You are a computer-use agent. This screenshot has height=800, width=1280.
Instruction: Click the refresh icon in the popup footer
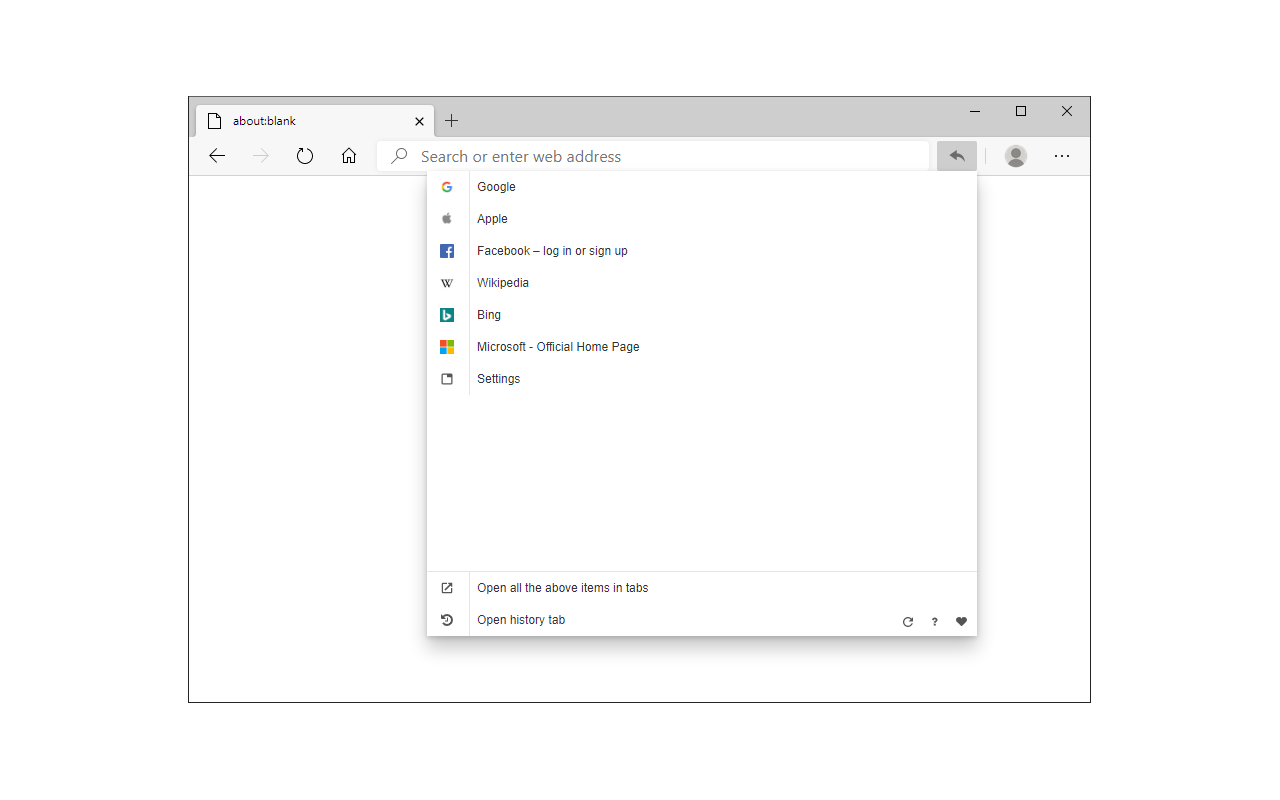pos(908,622)
